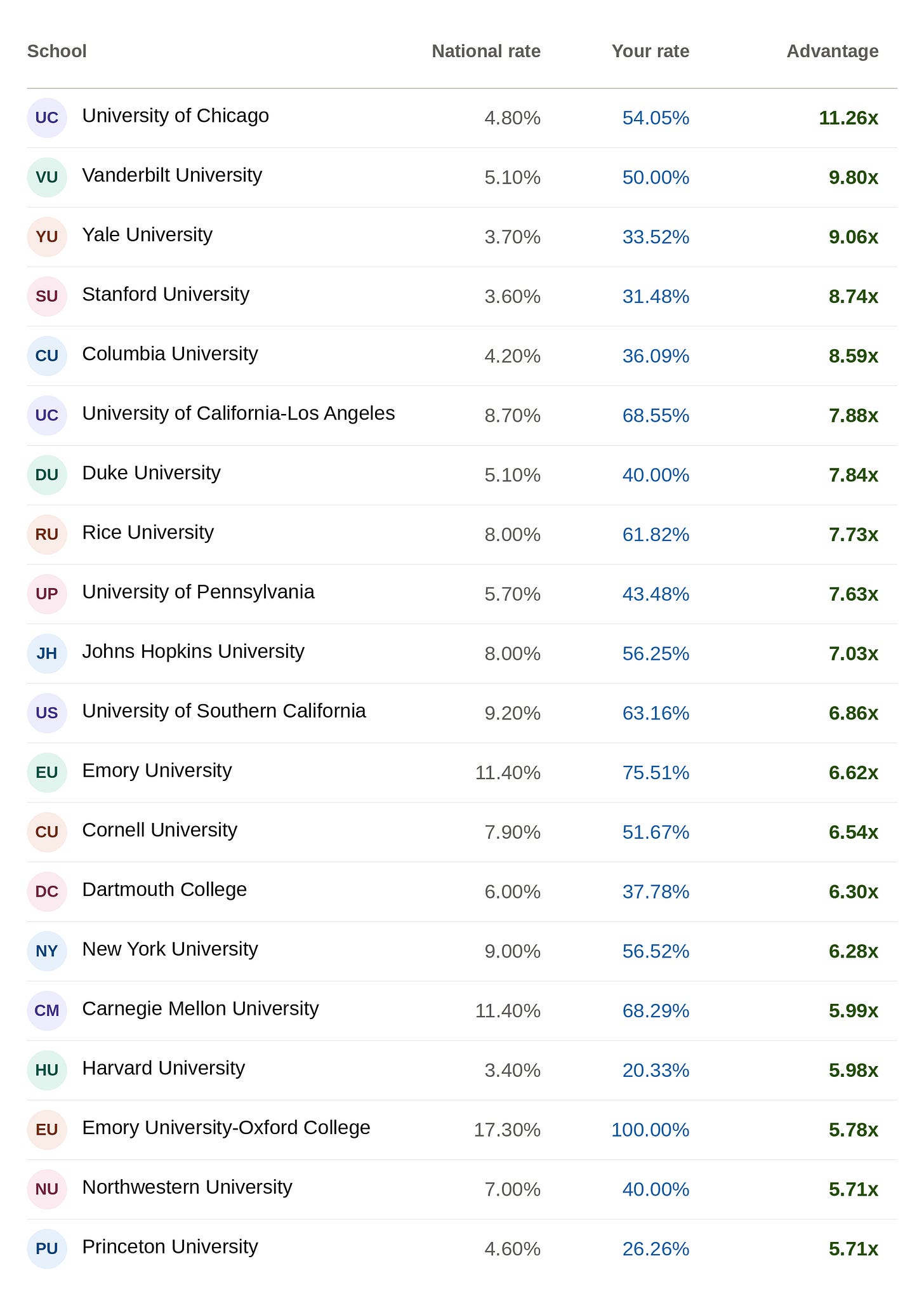Click the 11.26x advantage value

[x=848, y=118]
